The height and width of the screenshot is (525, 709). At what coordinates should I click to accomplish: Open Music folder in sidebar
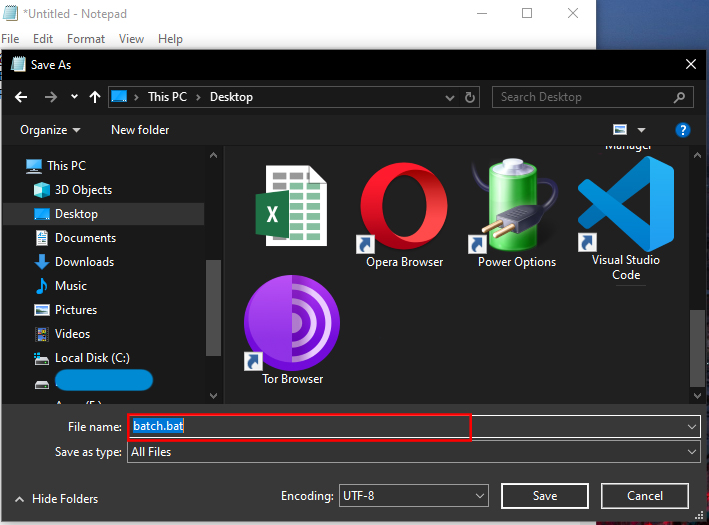(x=71, y=286)
